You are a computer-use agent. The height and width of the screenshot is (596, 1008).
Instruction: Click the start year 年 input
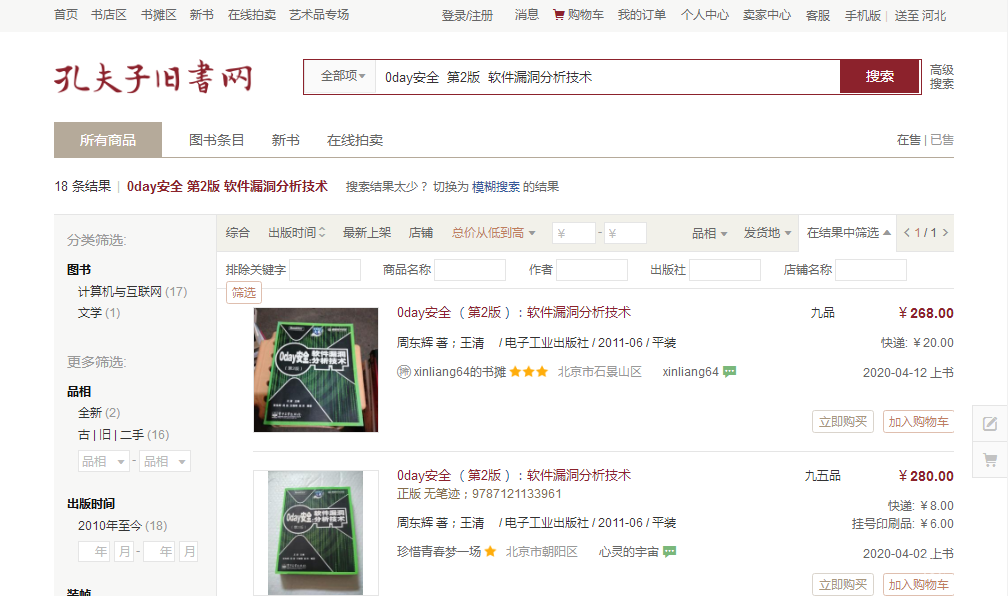(94, 552)
